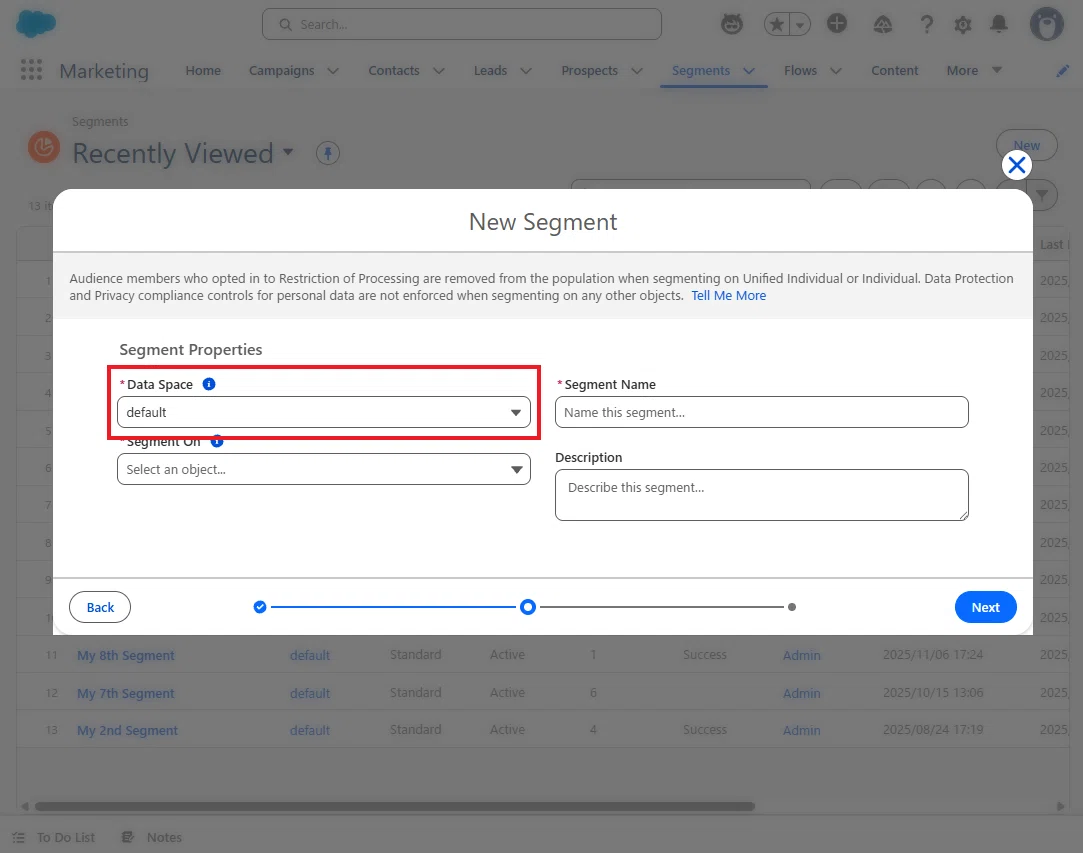Click the scrollbar right arrow
This screenshot has width=1083, height=853.
[1060, 806]
